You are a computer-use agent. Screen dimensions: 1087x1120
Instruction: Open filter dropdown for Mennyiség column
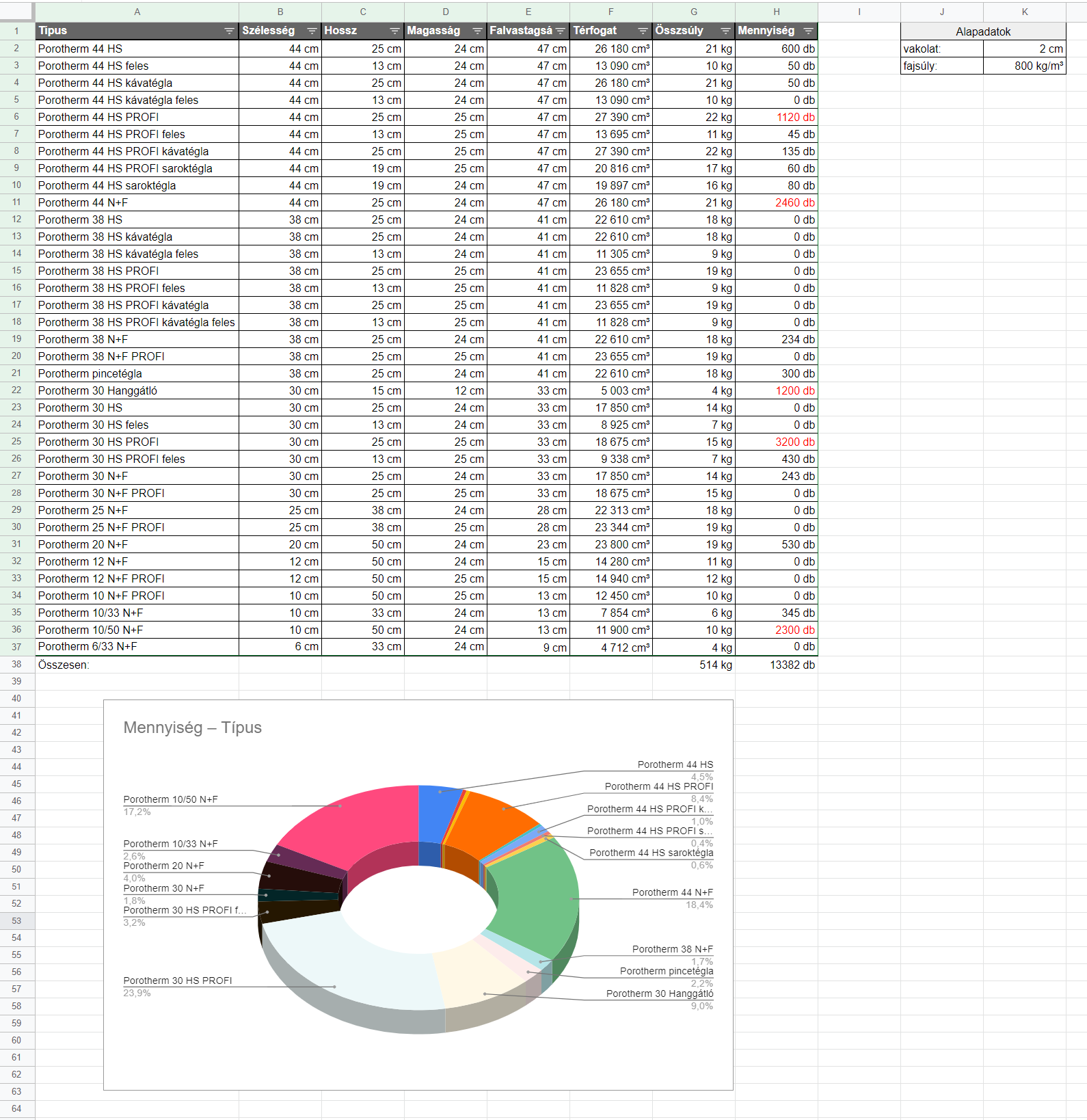coord(808,31)
